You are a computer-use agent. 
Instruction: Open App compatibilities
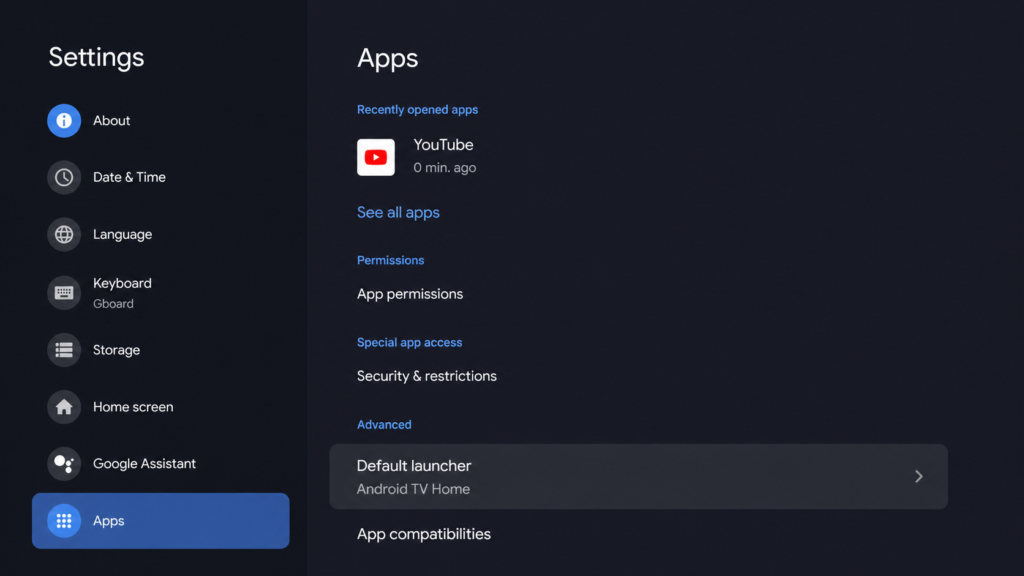click(424, 534)
